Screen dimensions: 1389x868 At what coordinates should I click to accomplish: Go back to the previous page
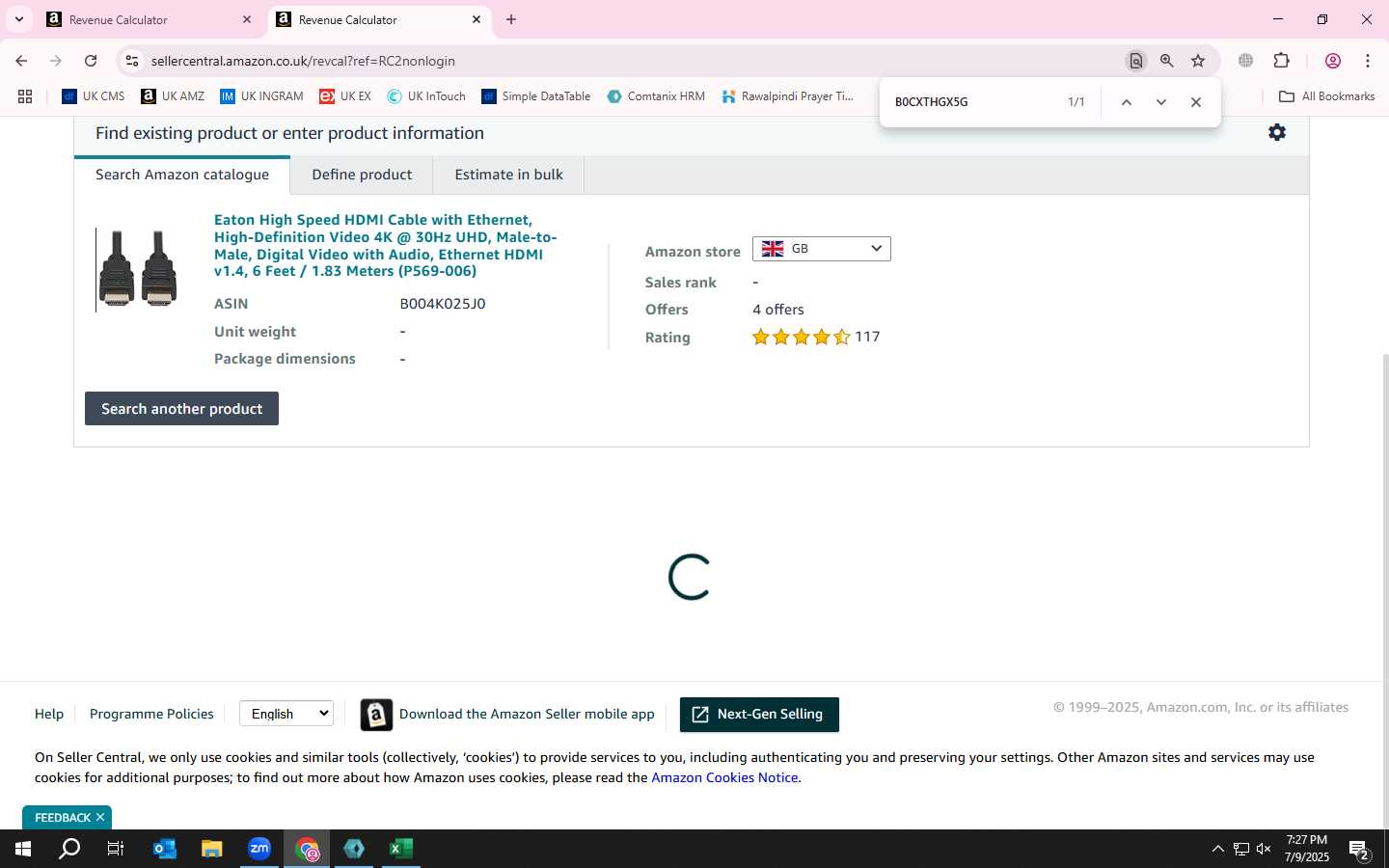coord(21,61)
